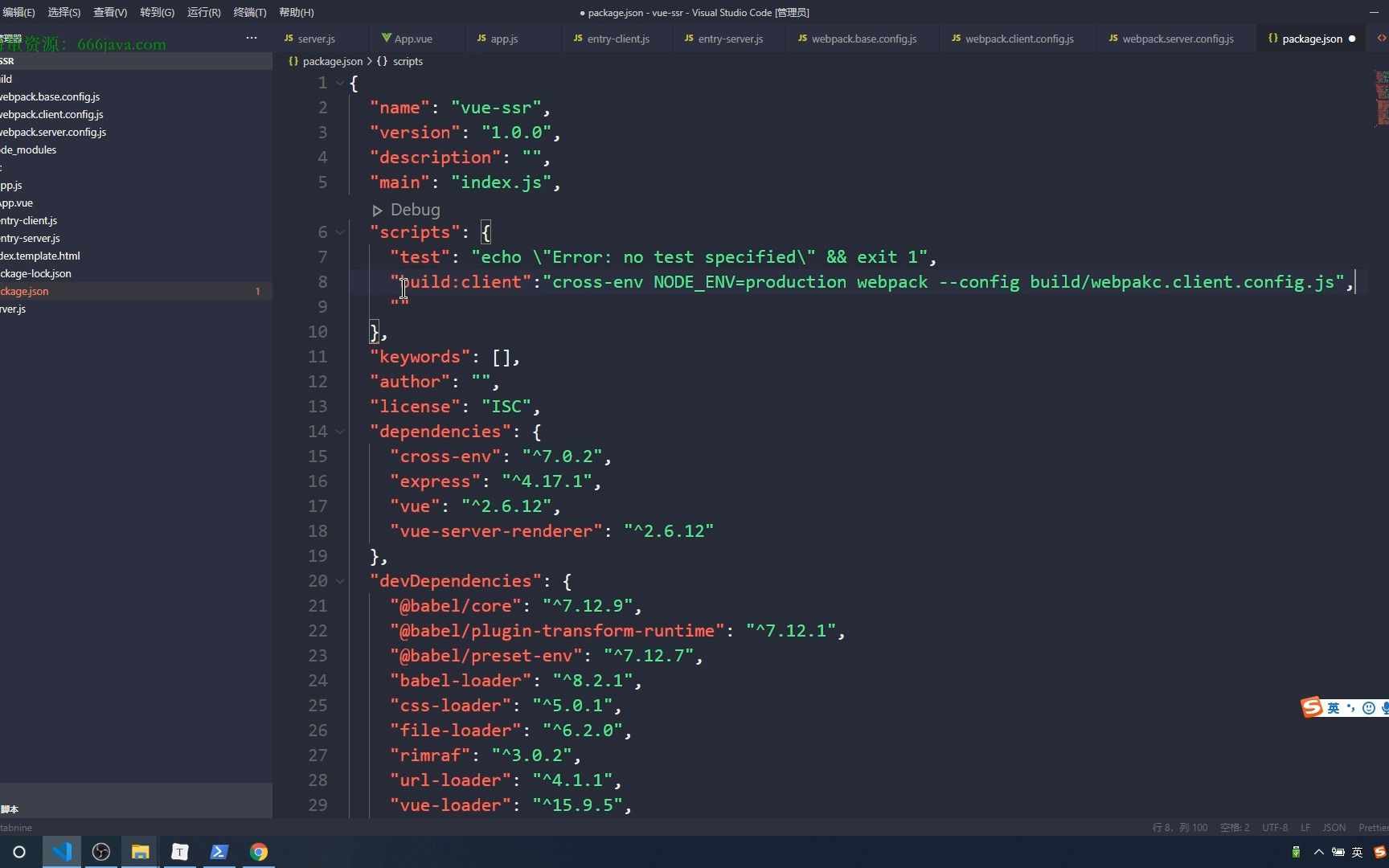Click the "build:client" key text on line 8
Screen dimensions: 1389x868
pyautogui.click(x=461, y=282)
